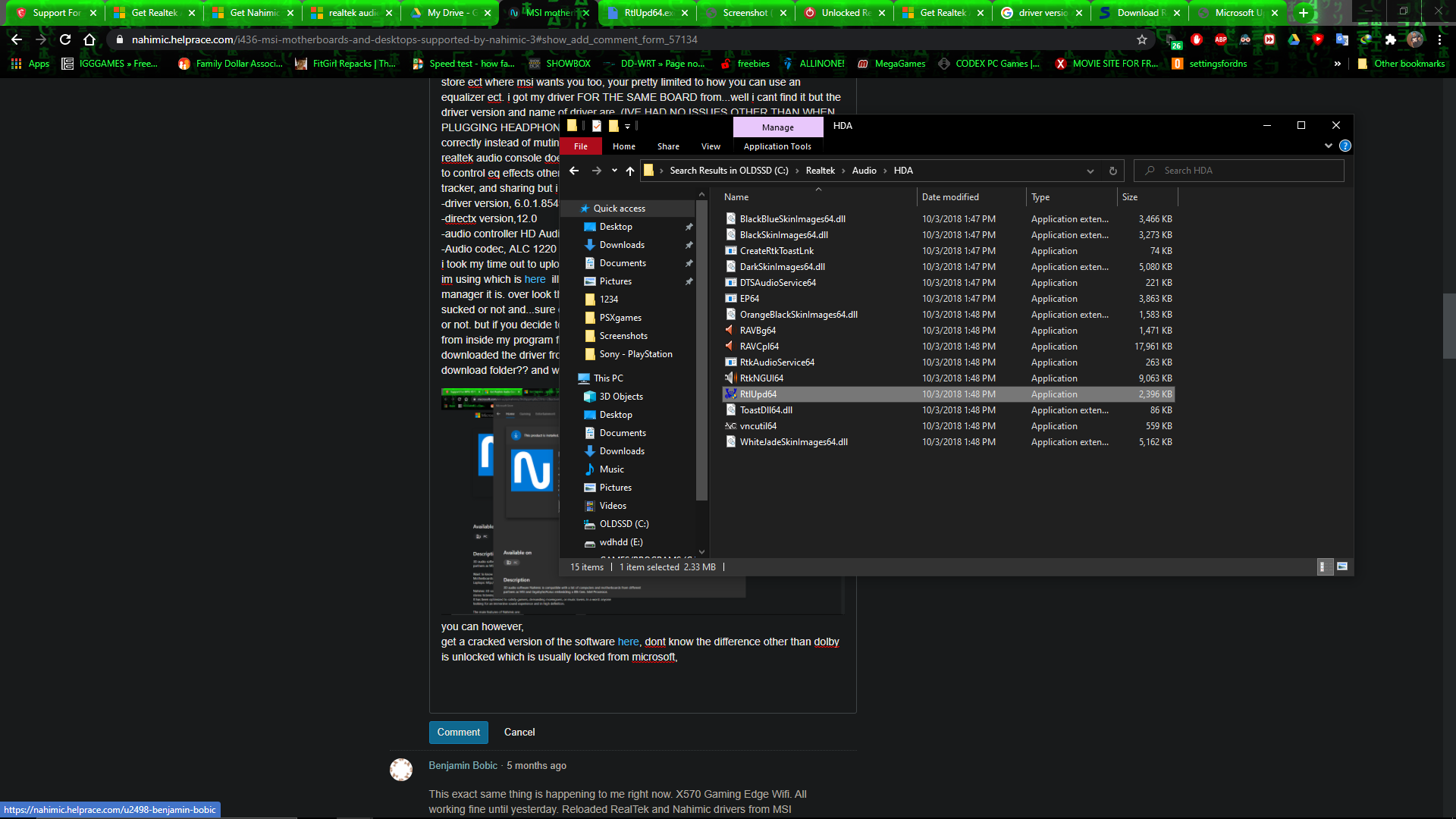
Task: Open address bar previous locations dropdown
Action: (1090, 171)
